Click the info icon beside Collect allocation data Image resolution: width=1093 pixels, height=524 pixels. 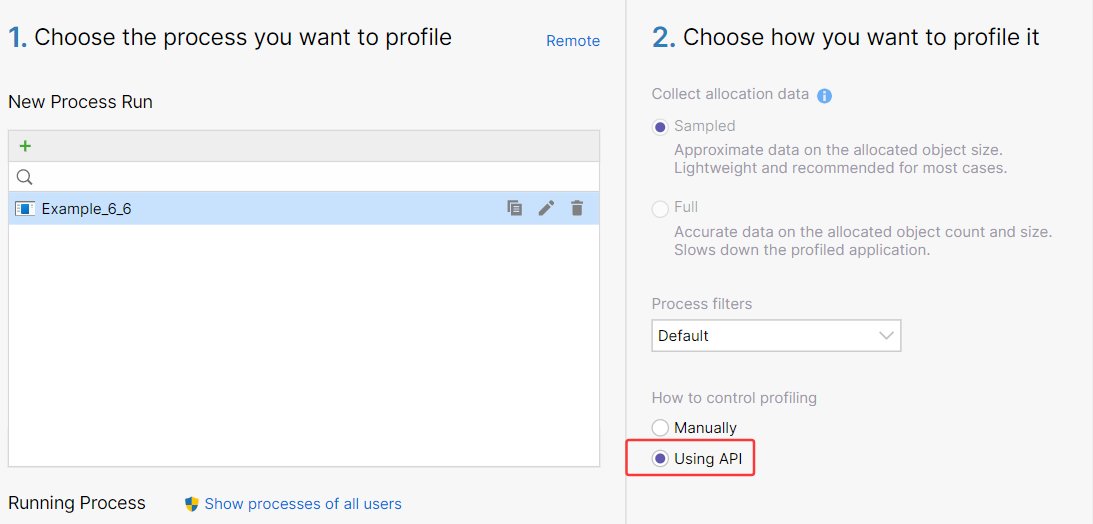click(x=825, y=96)
